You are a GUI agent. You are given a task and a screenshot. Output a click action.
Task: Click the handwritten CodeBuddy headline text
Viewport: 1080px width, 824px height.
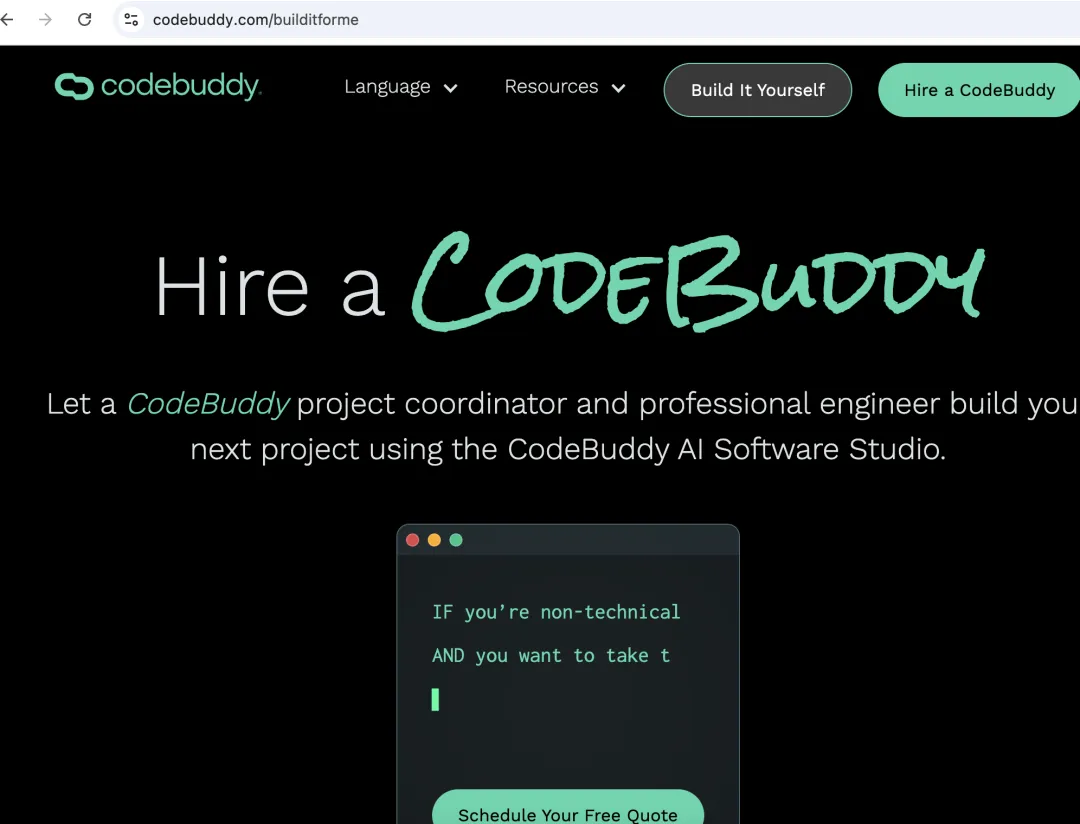click(x=698, y=281)
